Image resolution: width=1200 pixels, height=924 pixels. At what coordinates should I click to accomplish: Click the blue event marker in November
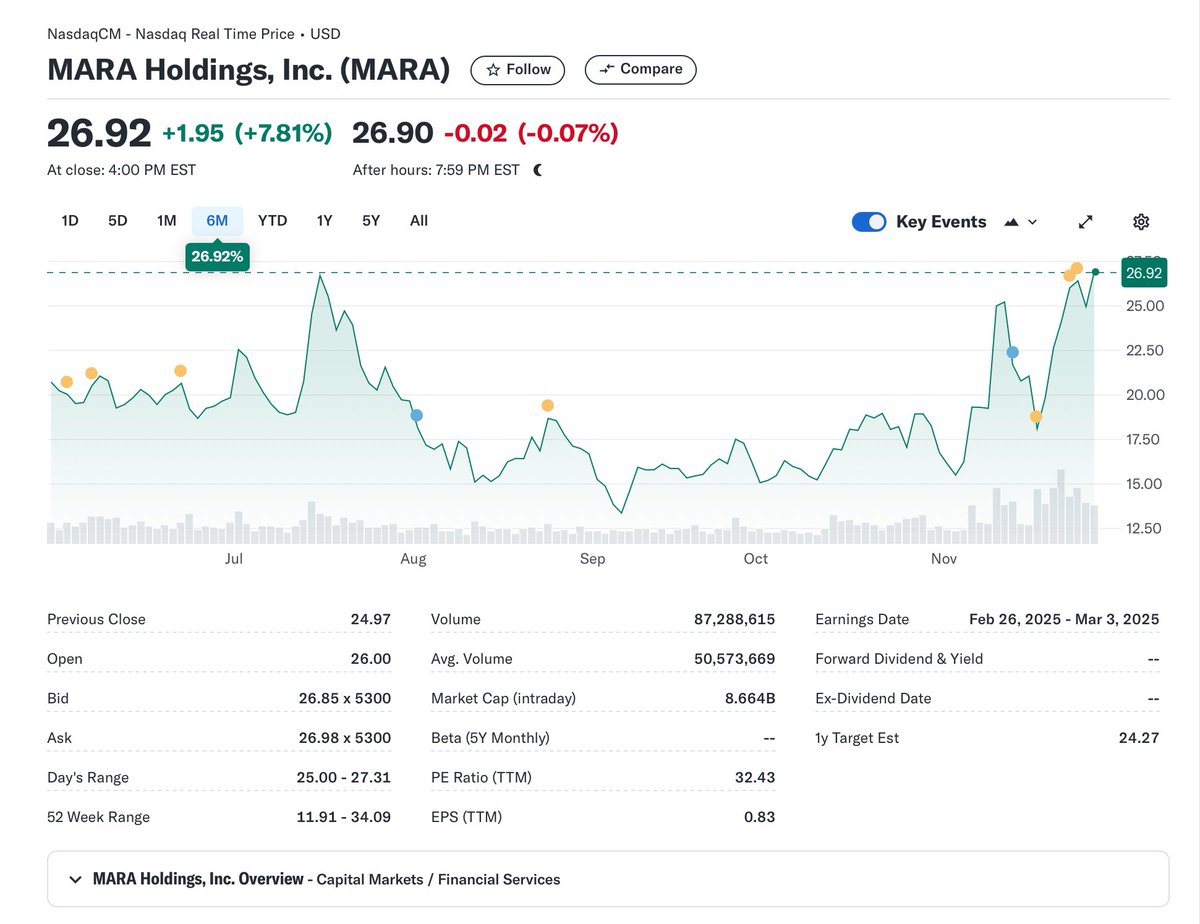tap(1012, 352)
